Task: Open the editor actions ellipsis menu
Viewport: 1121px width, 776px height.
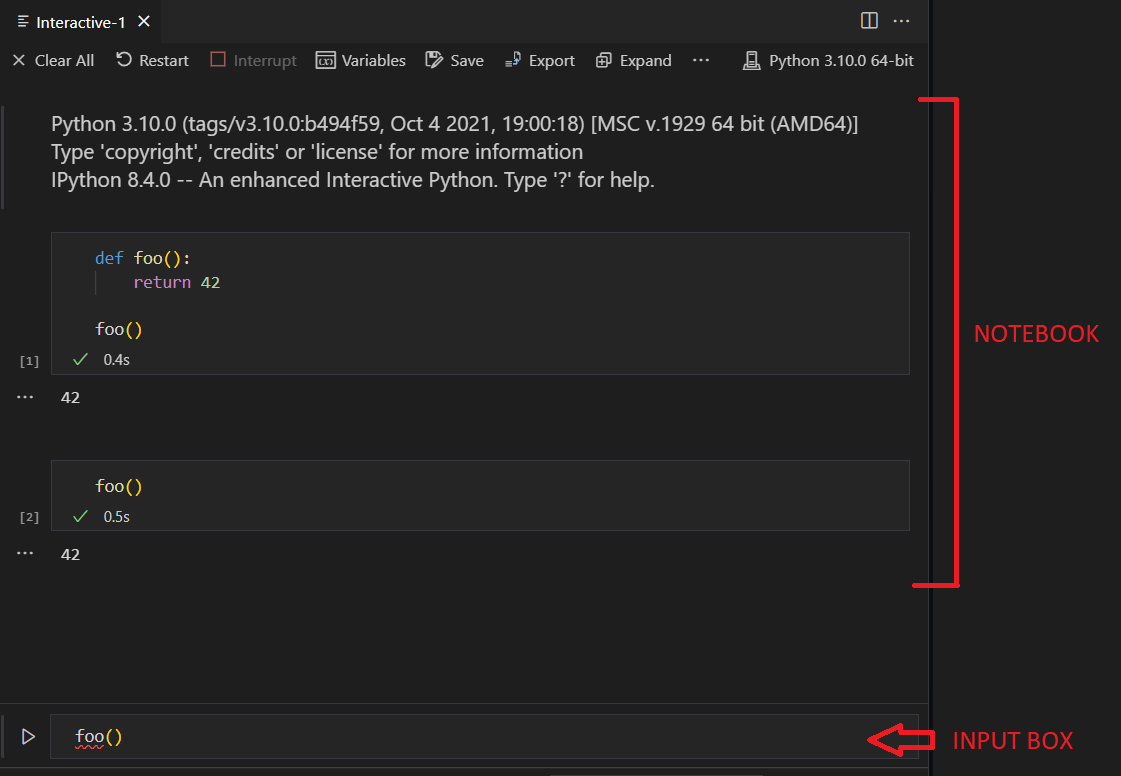Action: (902, 20)
